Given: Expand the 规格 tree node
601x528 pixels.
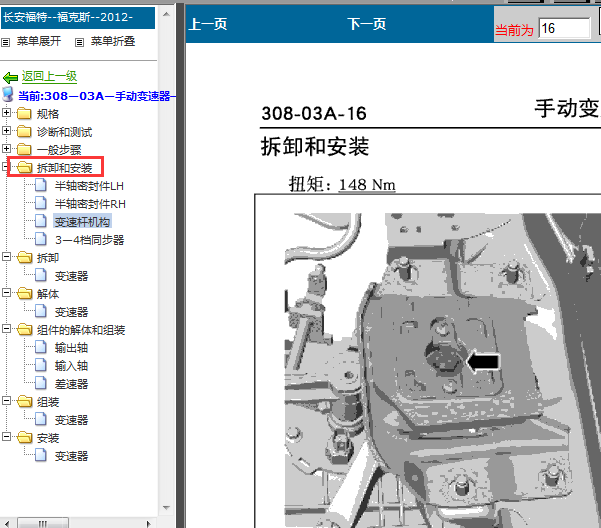Looking at the screenshot, I should (7, 113).
